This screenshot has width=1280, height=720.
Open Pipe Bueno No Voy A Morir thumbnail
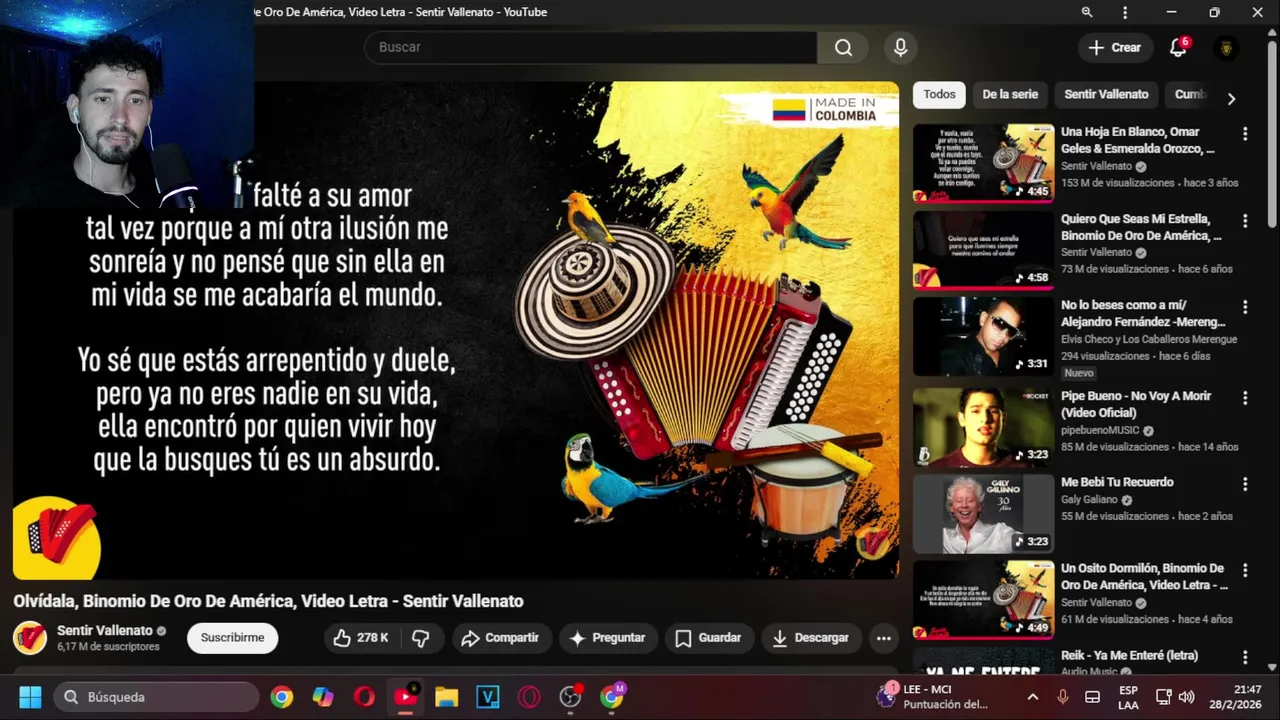(x=983, y=428)
